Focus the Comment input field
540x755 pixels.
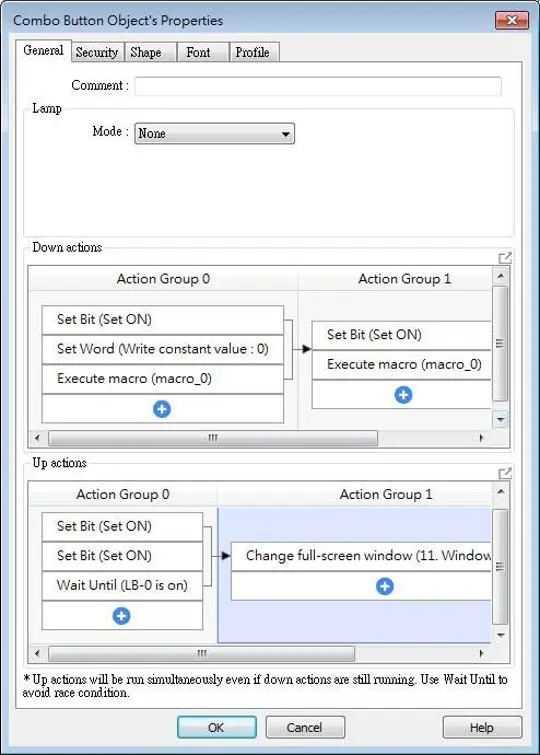click(x=318, y=86)
